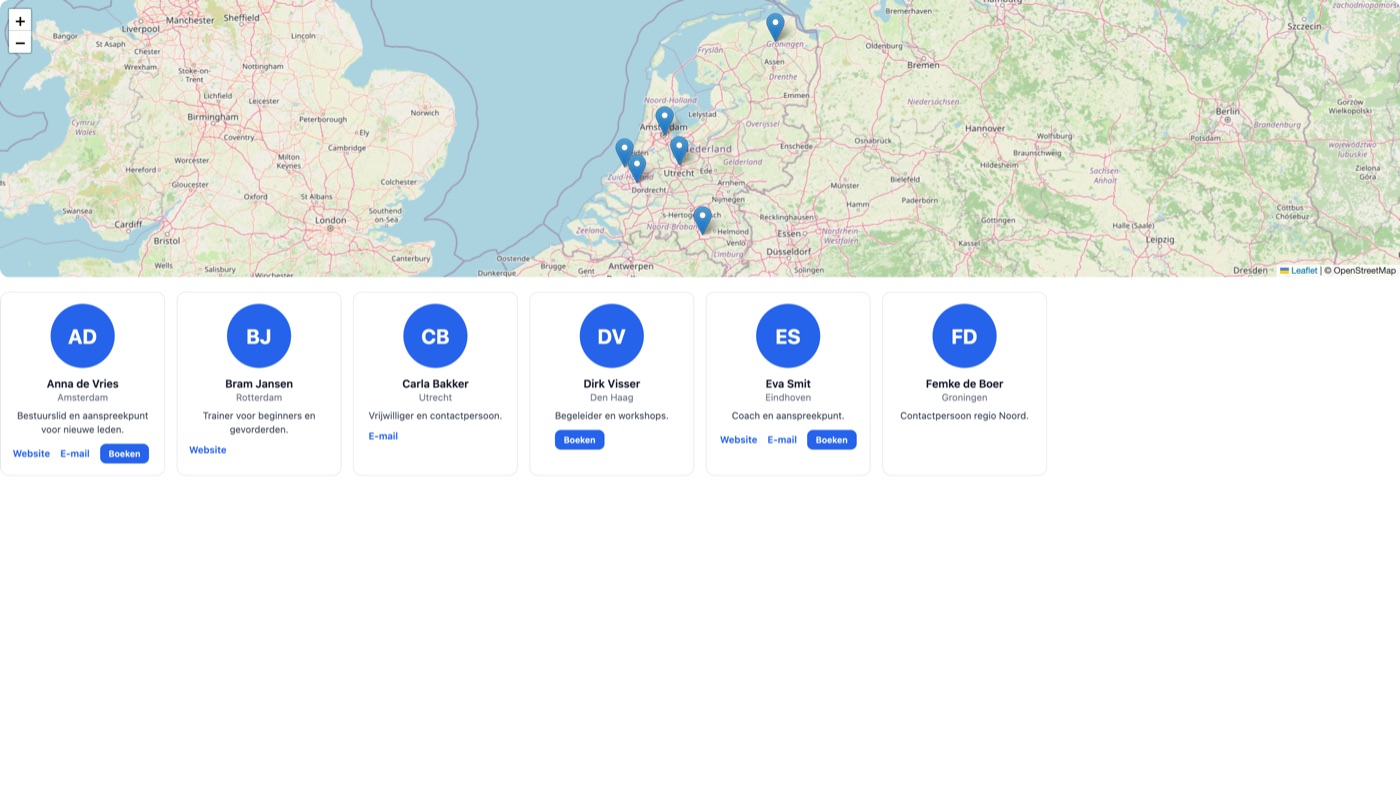
Task: Select the map marker at Rotterdam
Action: (637, 168)
